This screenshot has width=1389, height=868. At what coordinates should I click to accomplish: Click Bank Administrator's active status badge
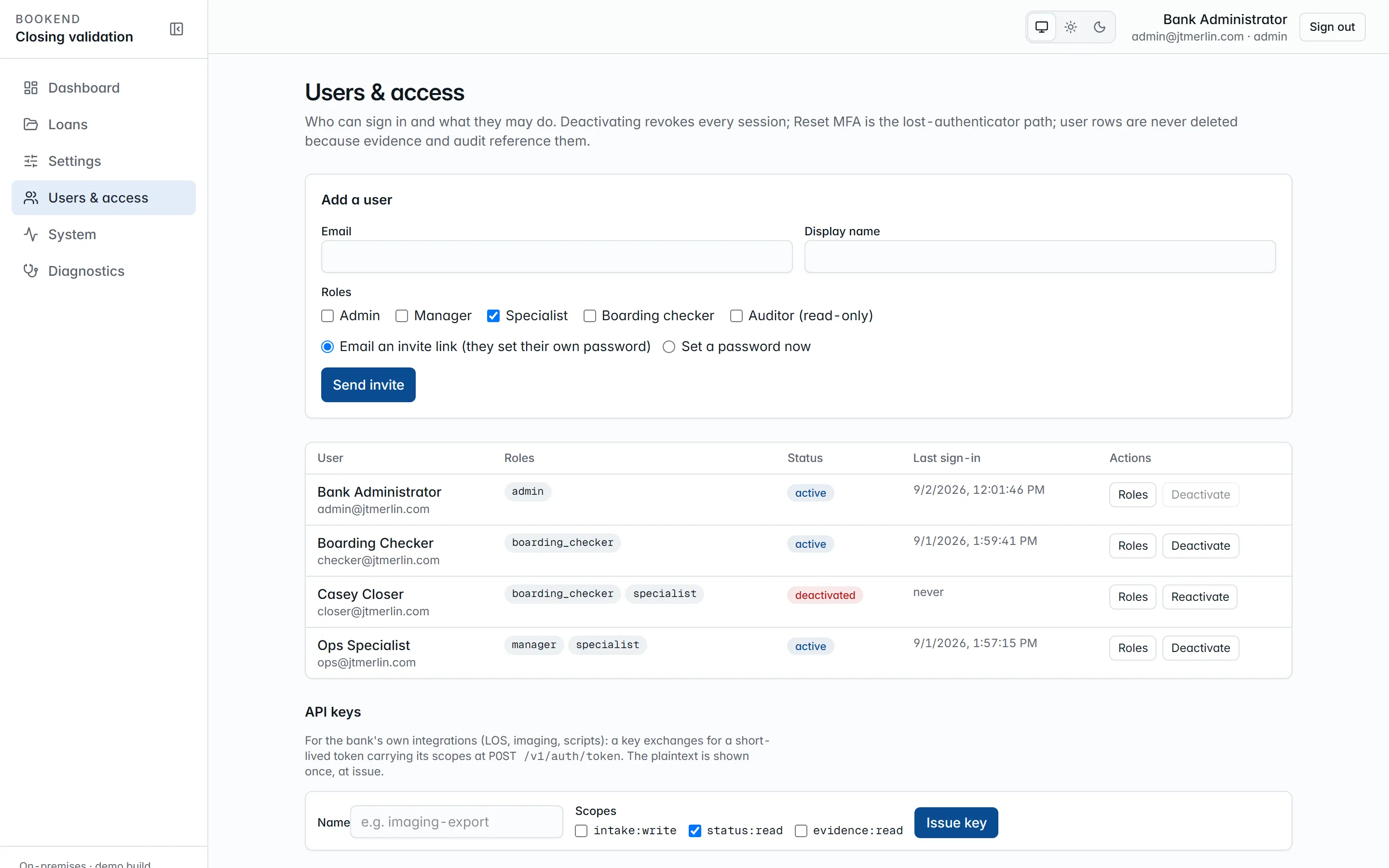pyautogui.click(x=810, y=493)
